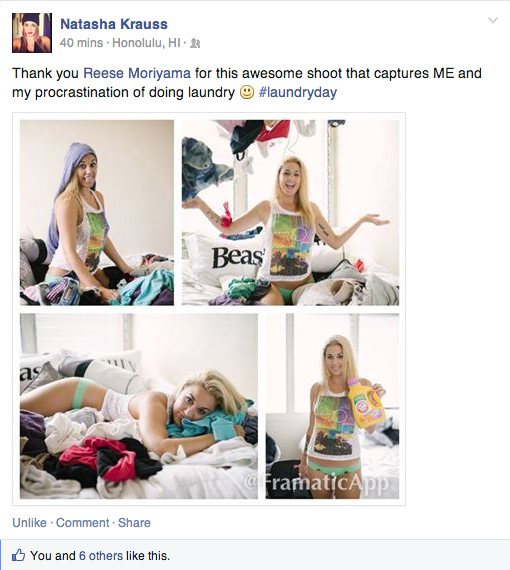This screenshot has width=510, height=570.
Task: Open Natasha Krauss's profile picture
Action: coord(32,33)
